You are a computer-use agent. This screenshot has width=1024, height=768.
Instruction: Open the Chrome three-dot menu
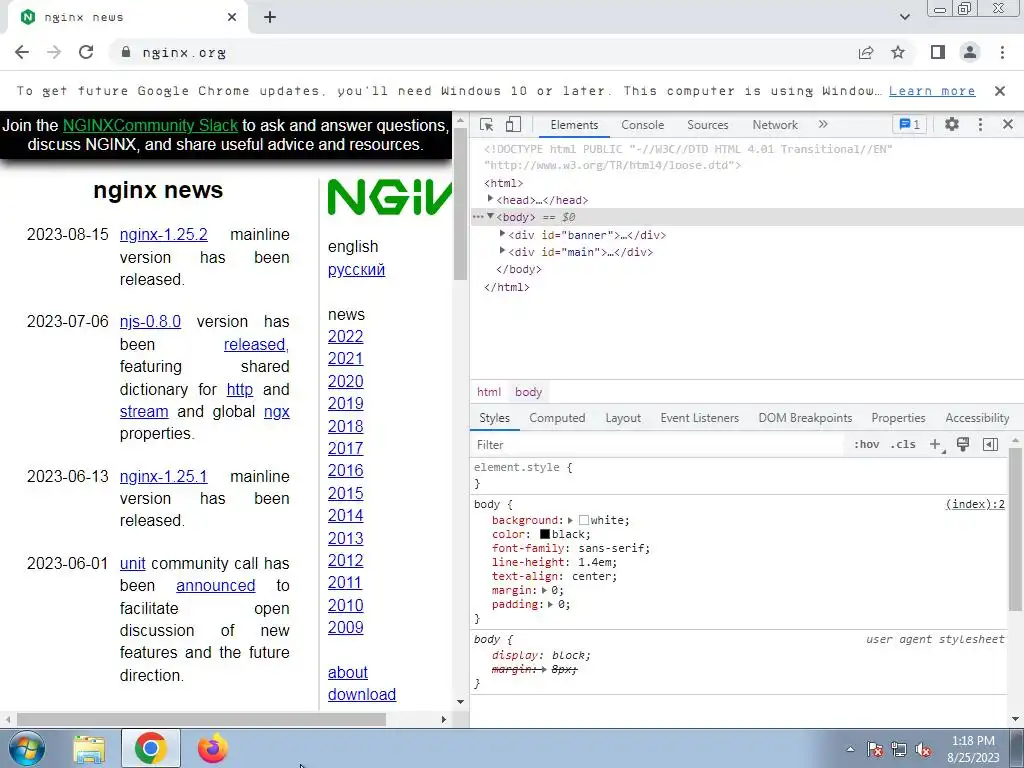(x=1002, y=52)
